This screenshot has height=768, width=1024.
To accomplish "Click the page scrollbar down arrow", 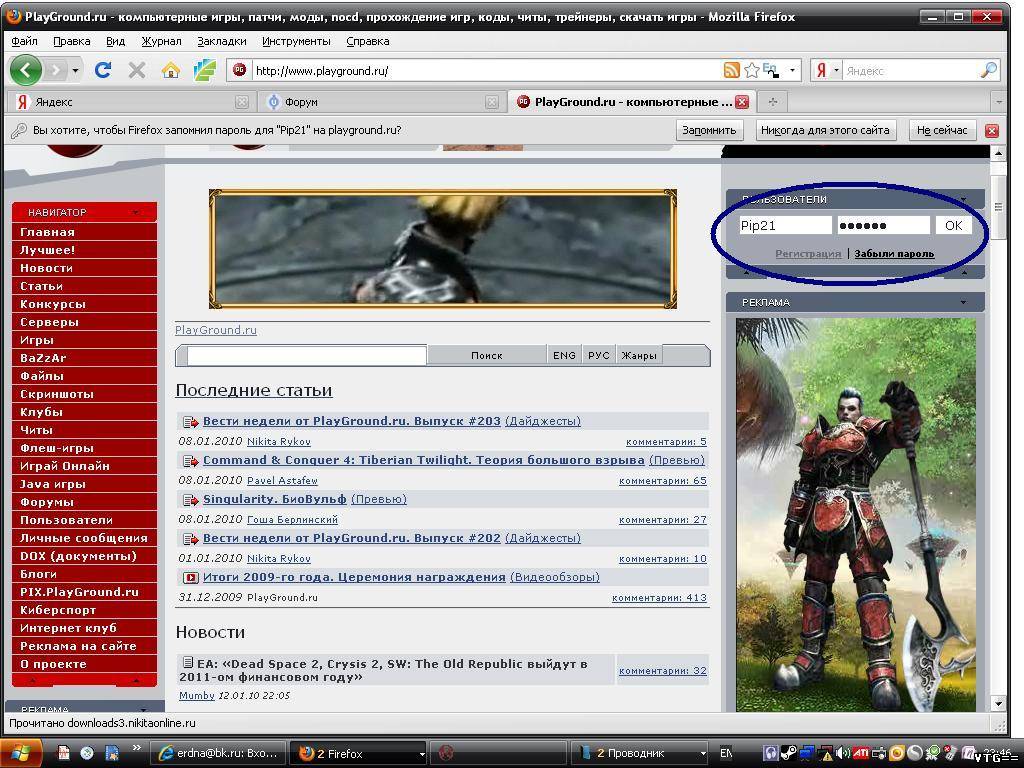I will (x=998, y=703).
